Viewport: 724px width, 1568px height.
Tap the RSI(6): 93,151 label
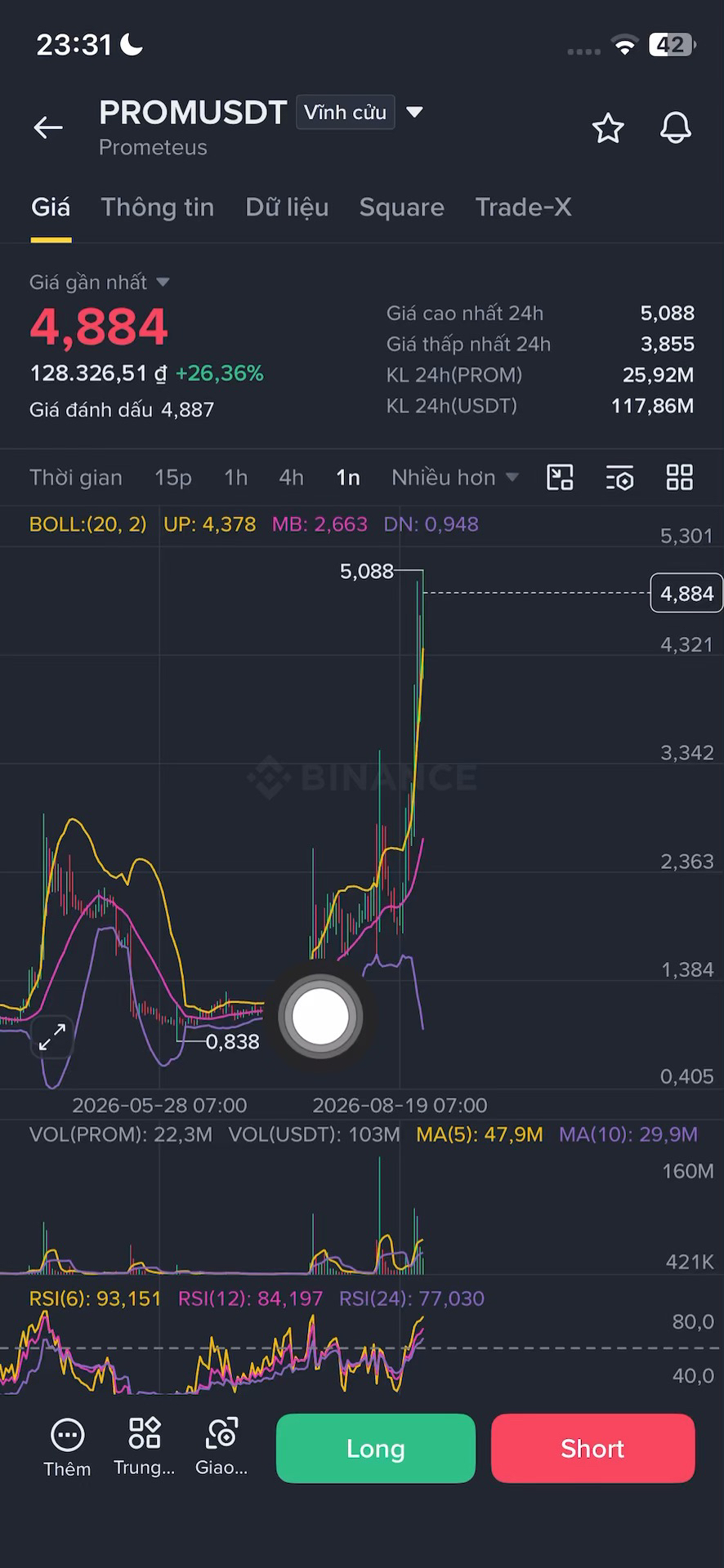[96, 1298]
